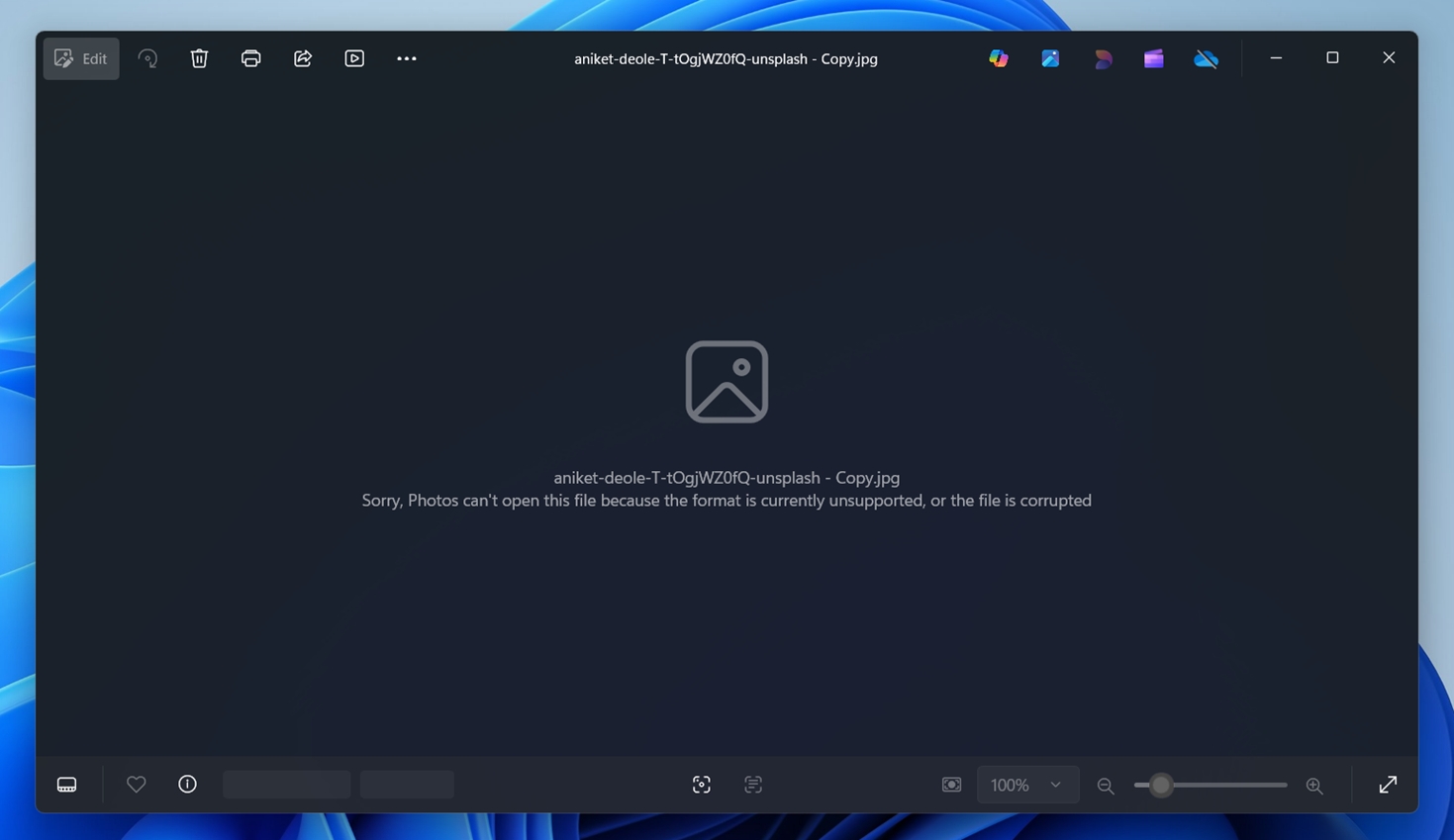Open Copilot from the title bar

tap(998, 58)
